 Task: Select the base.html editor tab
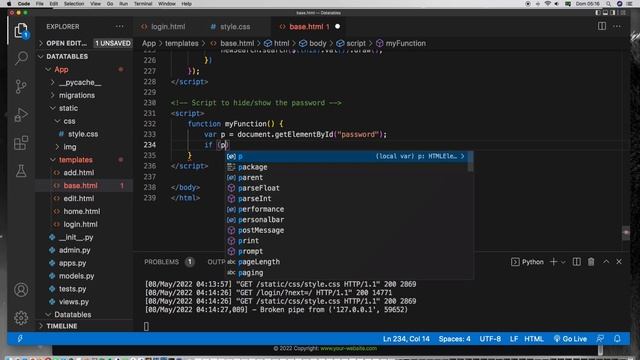(309, 27)
